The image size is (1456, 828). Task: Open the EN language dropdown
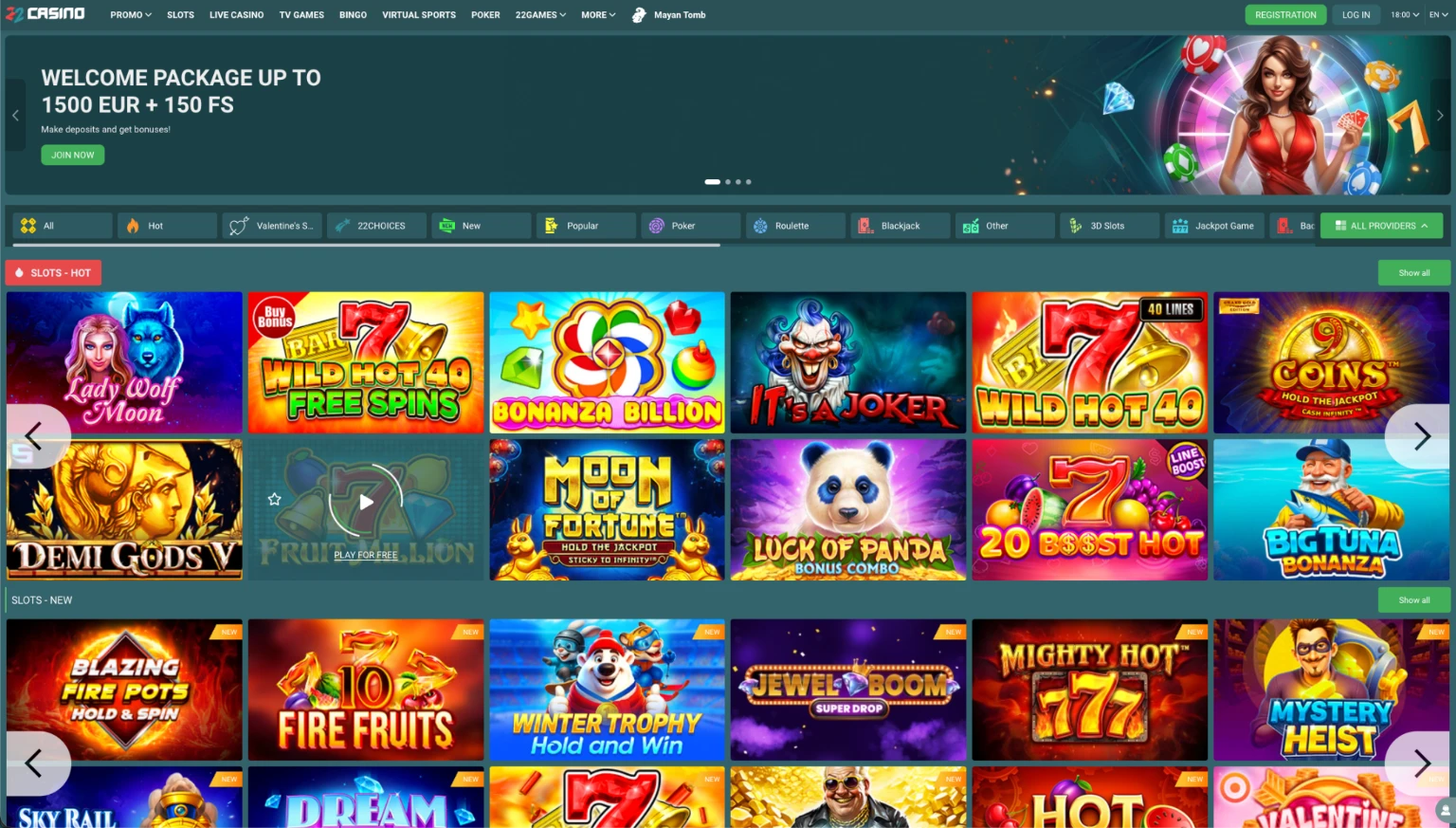click(x=1437, y=14)
